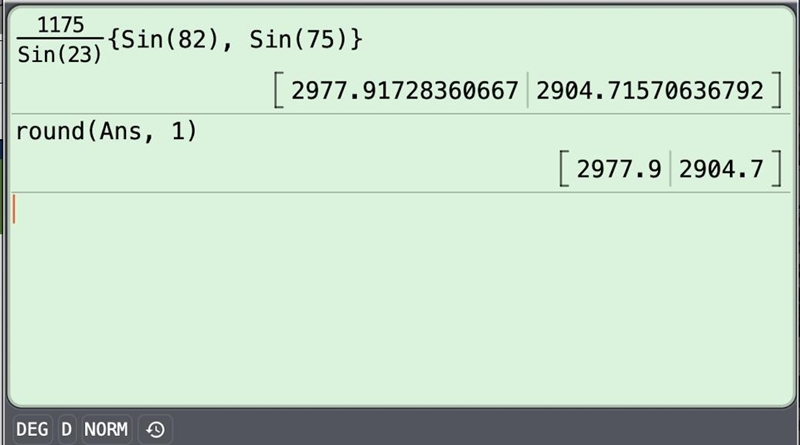Click the rounded 2904.7 result

721,169
